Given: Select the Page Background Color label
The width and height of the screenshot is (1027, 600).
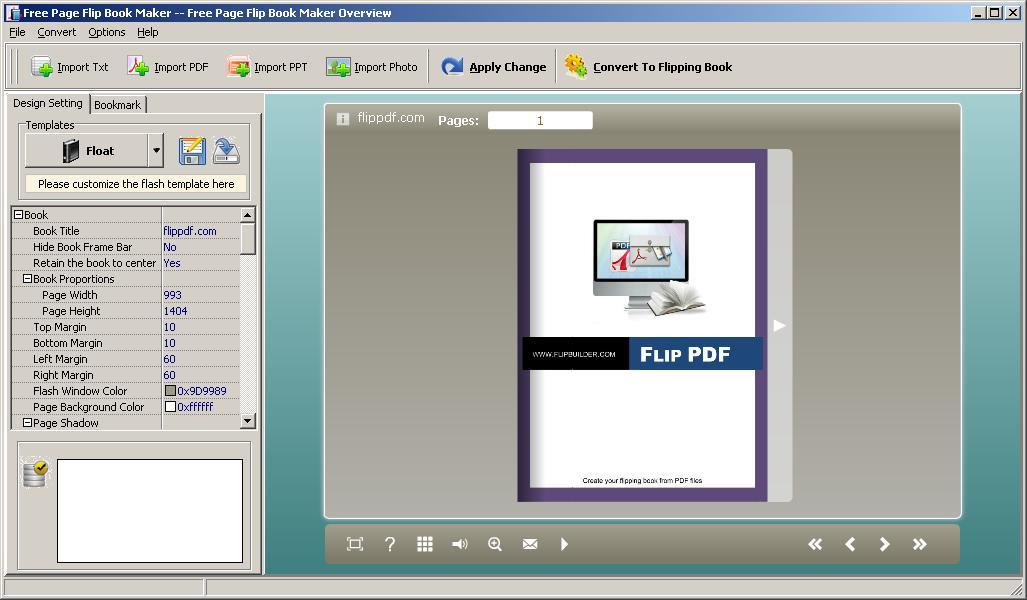Looking at the screenshot, I should point(88,407).
